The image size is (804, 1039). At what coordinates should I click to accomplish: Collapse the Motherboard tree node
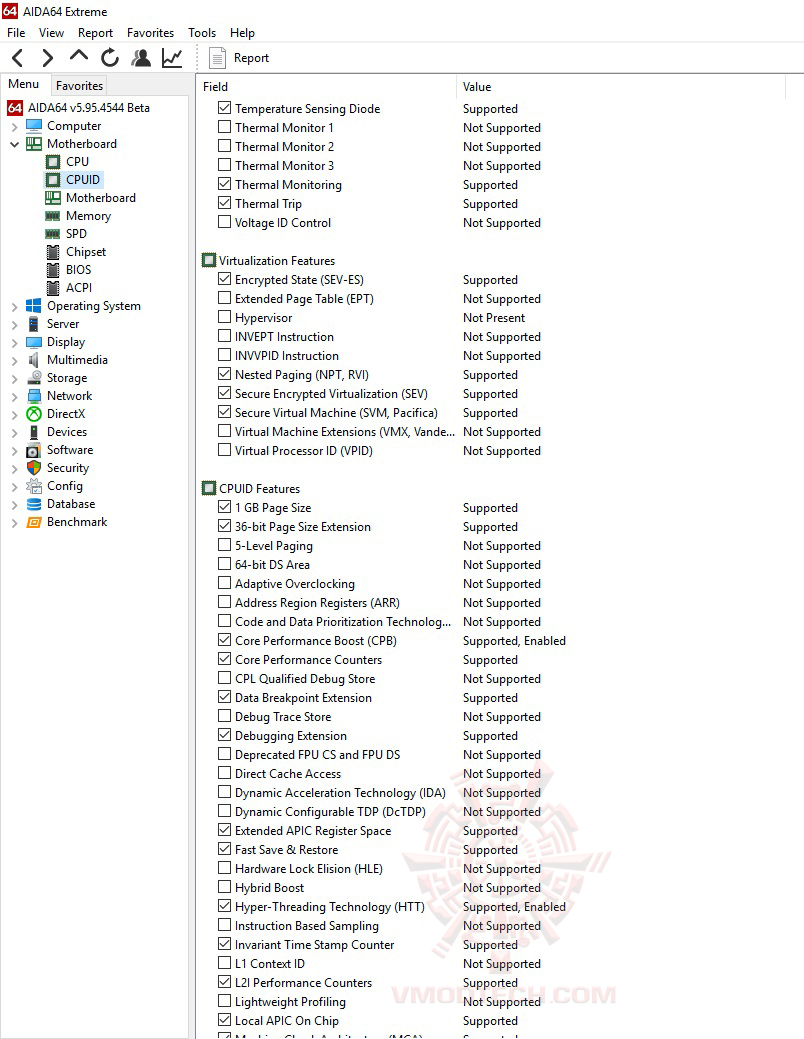15,144
